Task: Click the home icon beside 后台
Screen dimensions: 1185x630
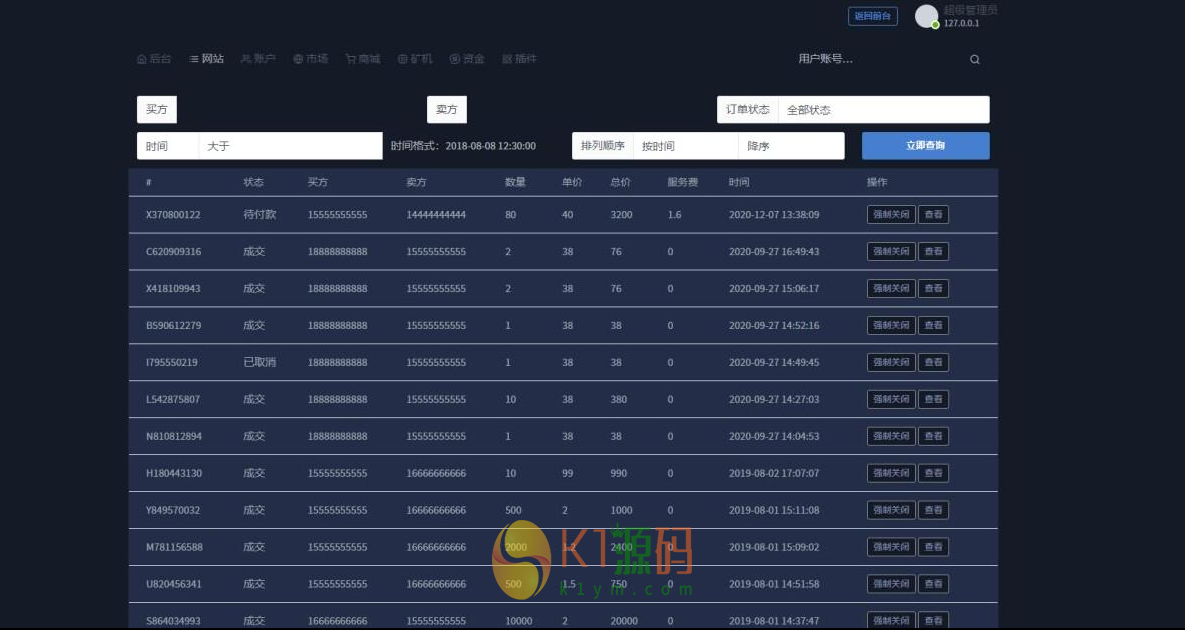Action: pyautogui.click(x=141, y=59)
